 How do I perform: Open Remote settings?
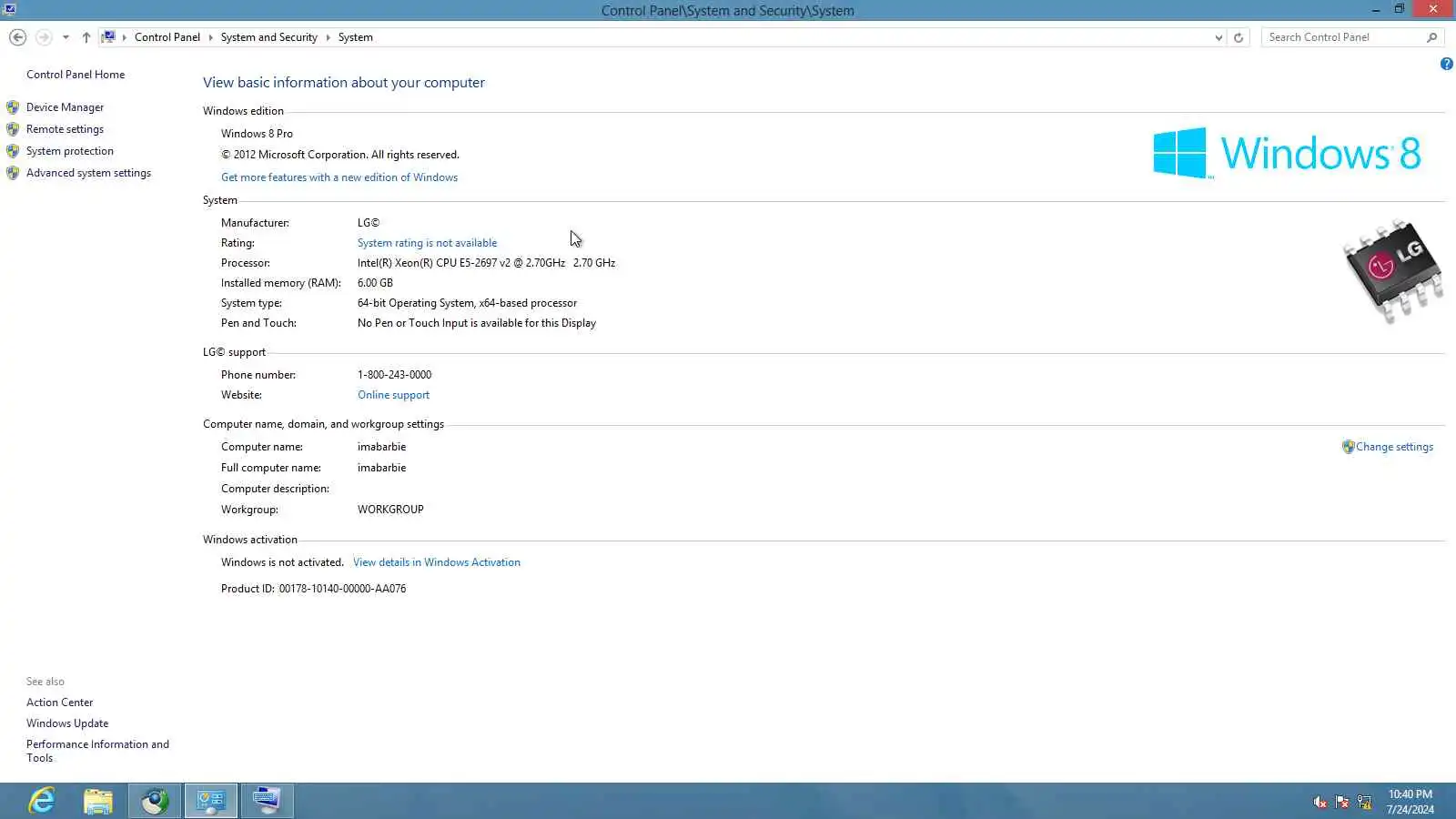click(65, 129)
